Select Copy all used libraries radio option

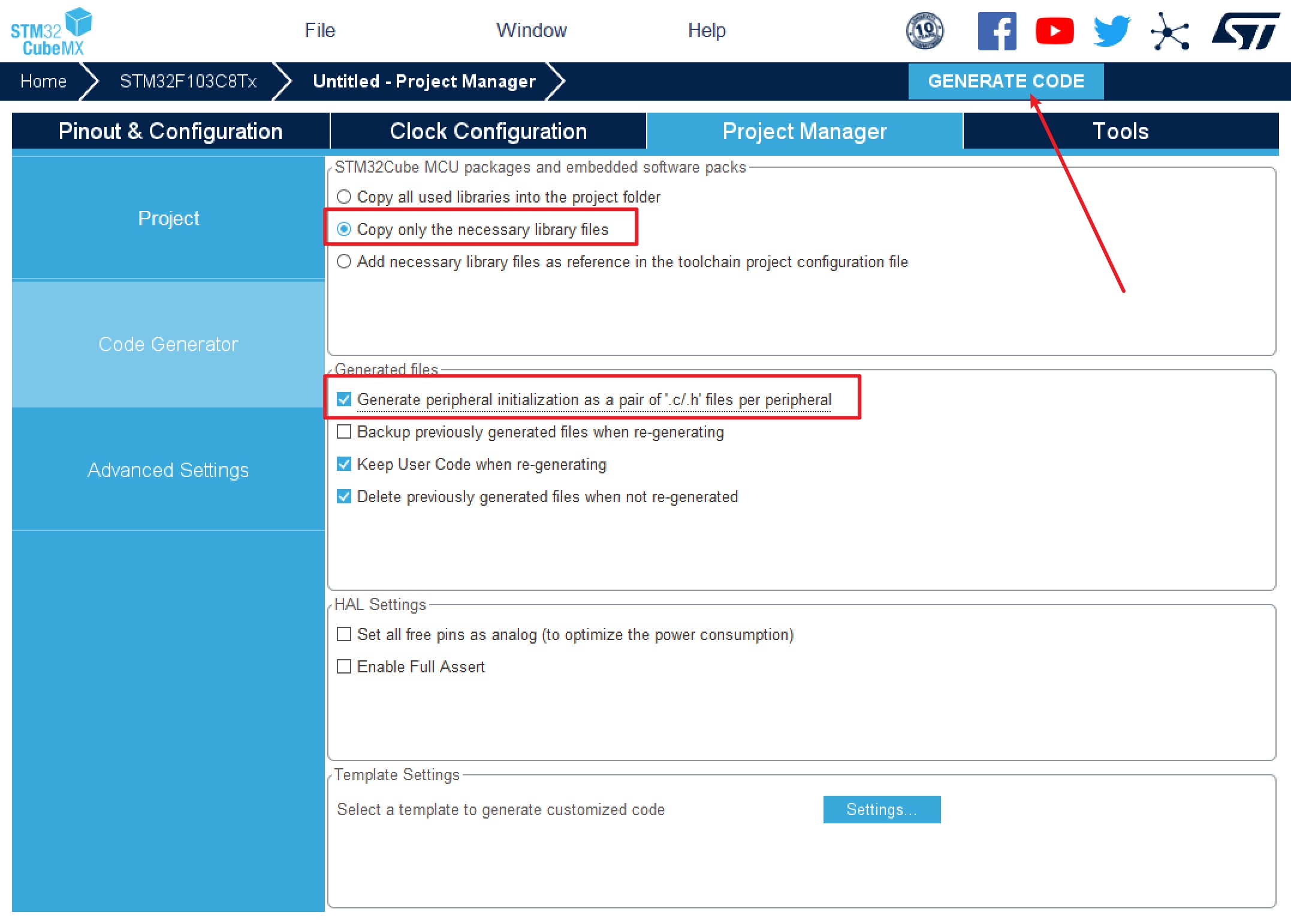pos(344,197)
